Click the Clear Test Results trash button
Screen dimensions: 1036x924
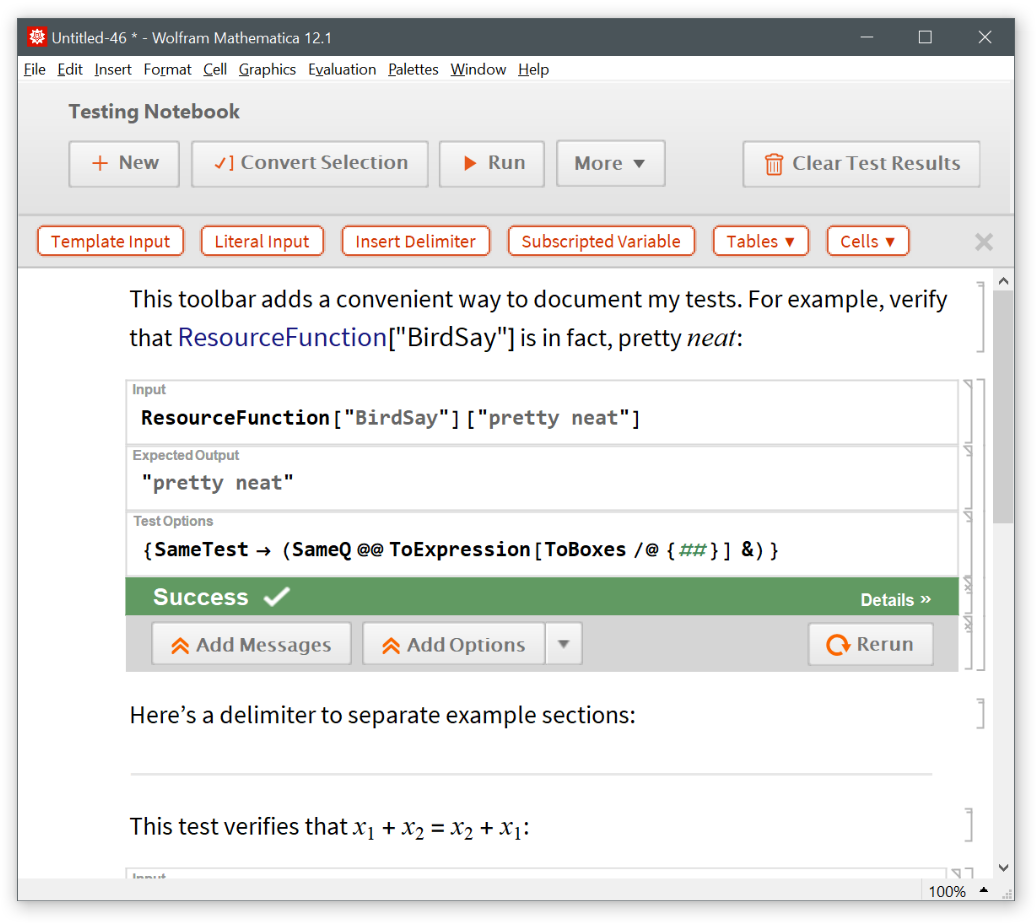click(861, 164)
